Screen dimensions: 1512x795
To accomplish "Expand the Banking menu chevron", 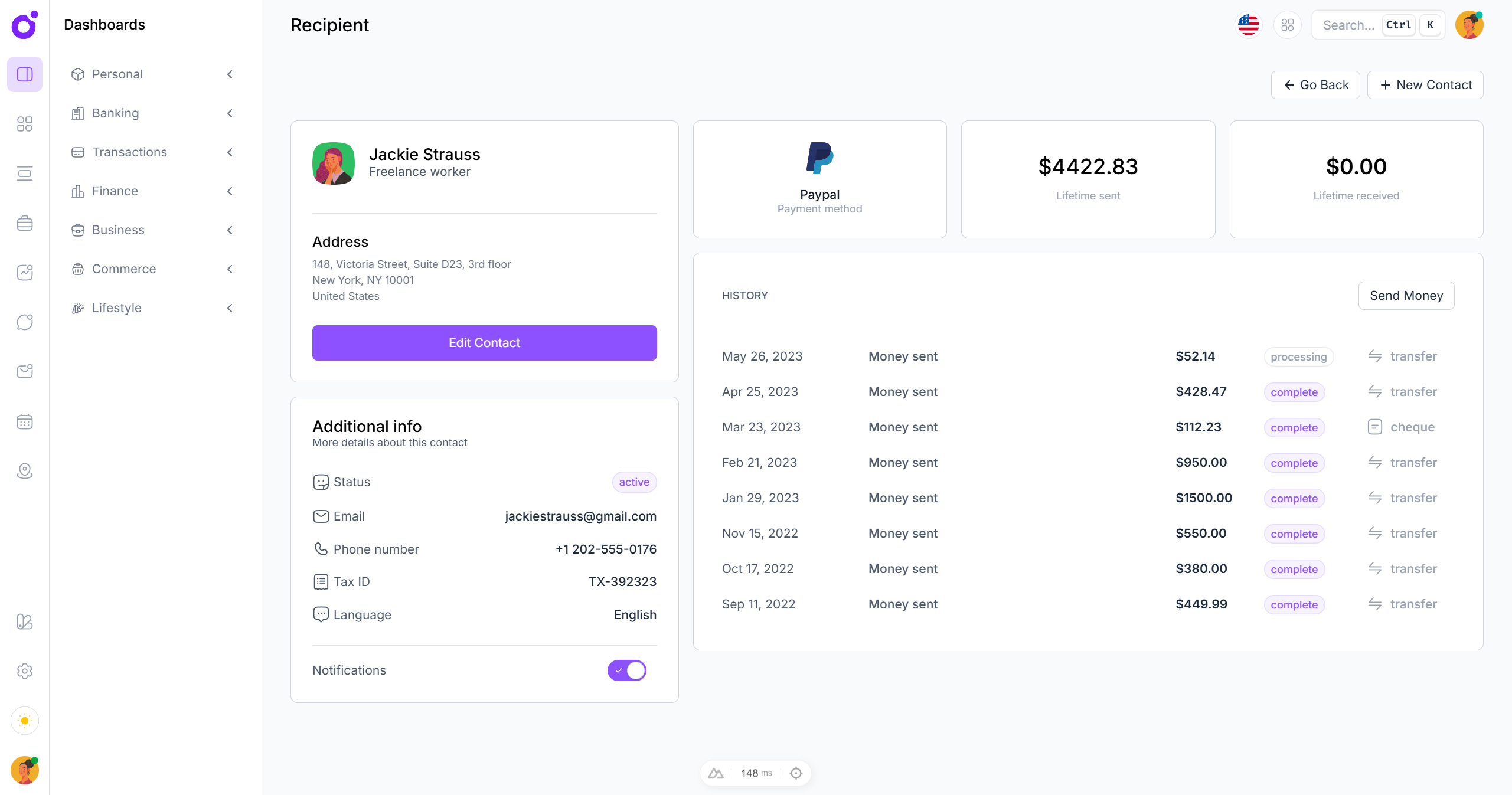I will click(x=230, y=113).
